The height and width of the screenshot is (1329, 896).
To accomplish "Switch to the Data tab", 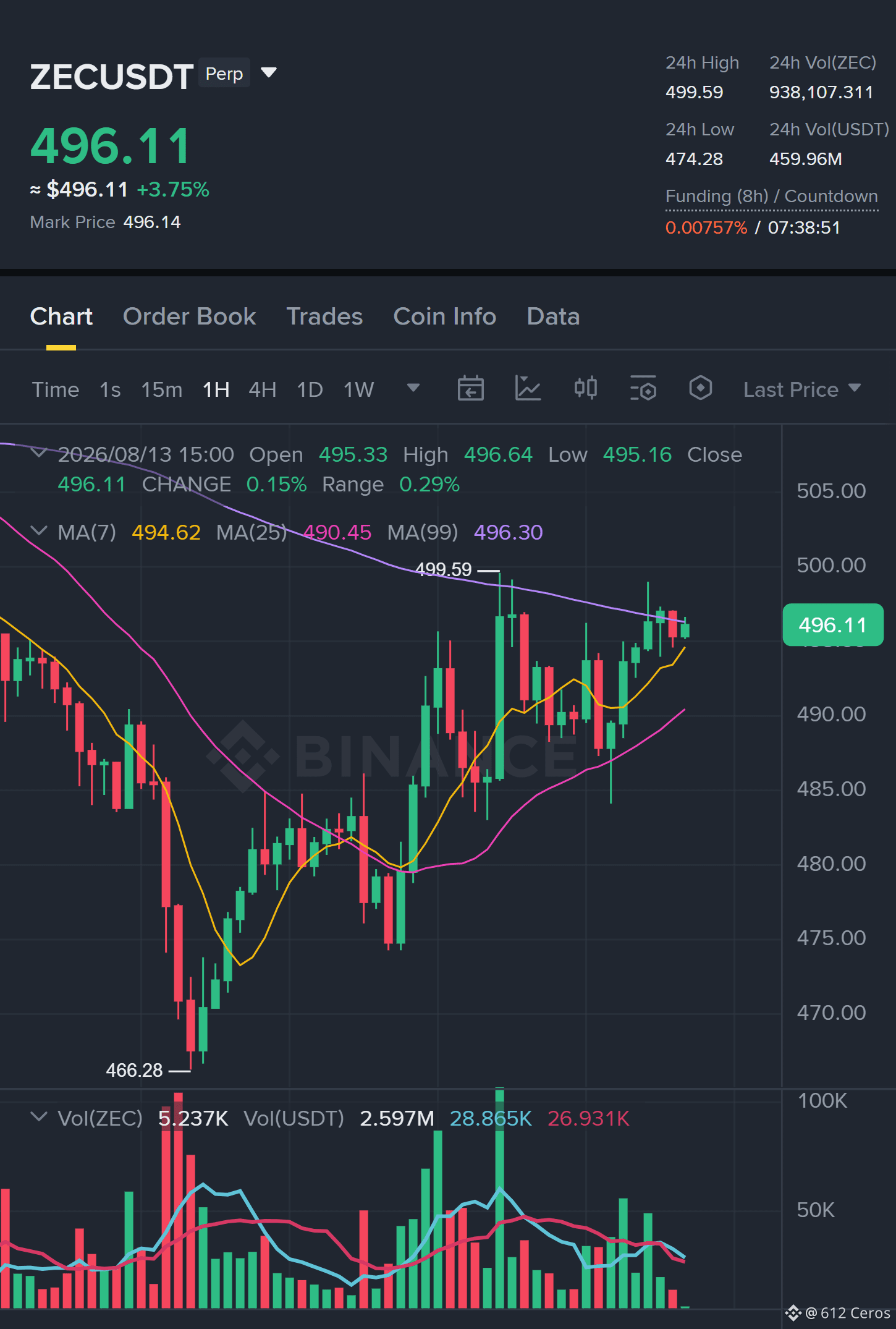I will coord(553,316).
